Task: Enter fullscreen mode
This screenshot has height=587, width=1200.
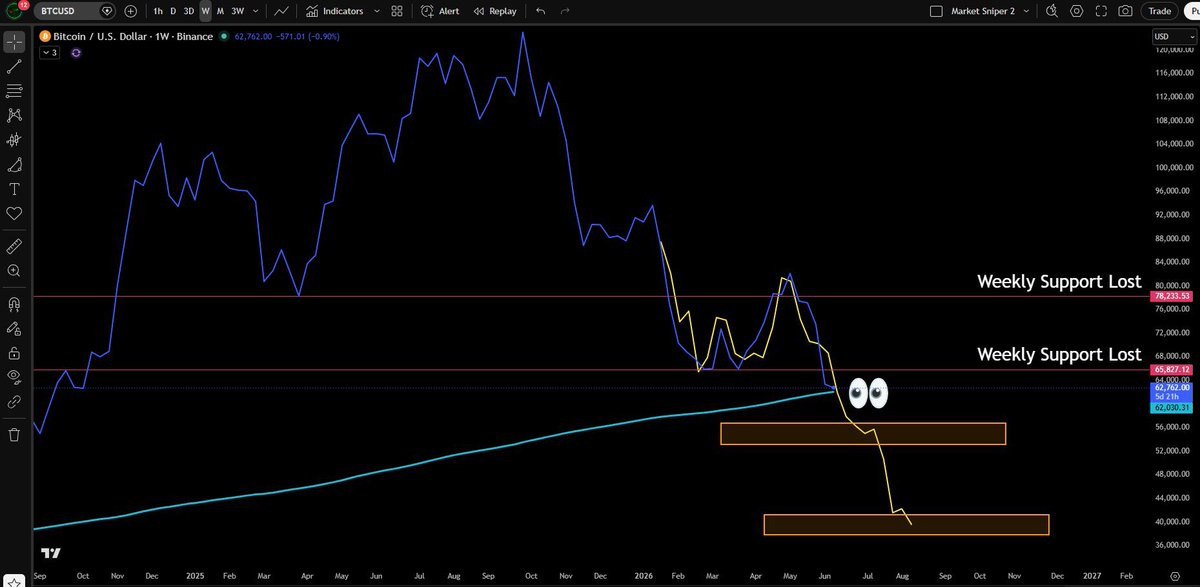Action: (x=1101, y=11)
